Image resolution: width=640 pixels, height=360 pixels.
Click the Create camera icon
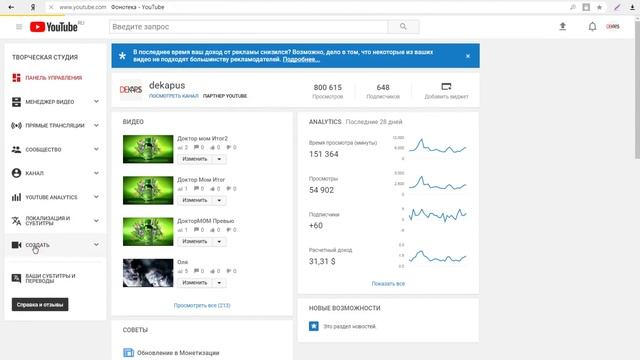tap(16, 245)
